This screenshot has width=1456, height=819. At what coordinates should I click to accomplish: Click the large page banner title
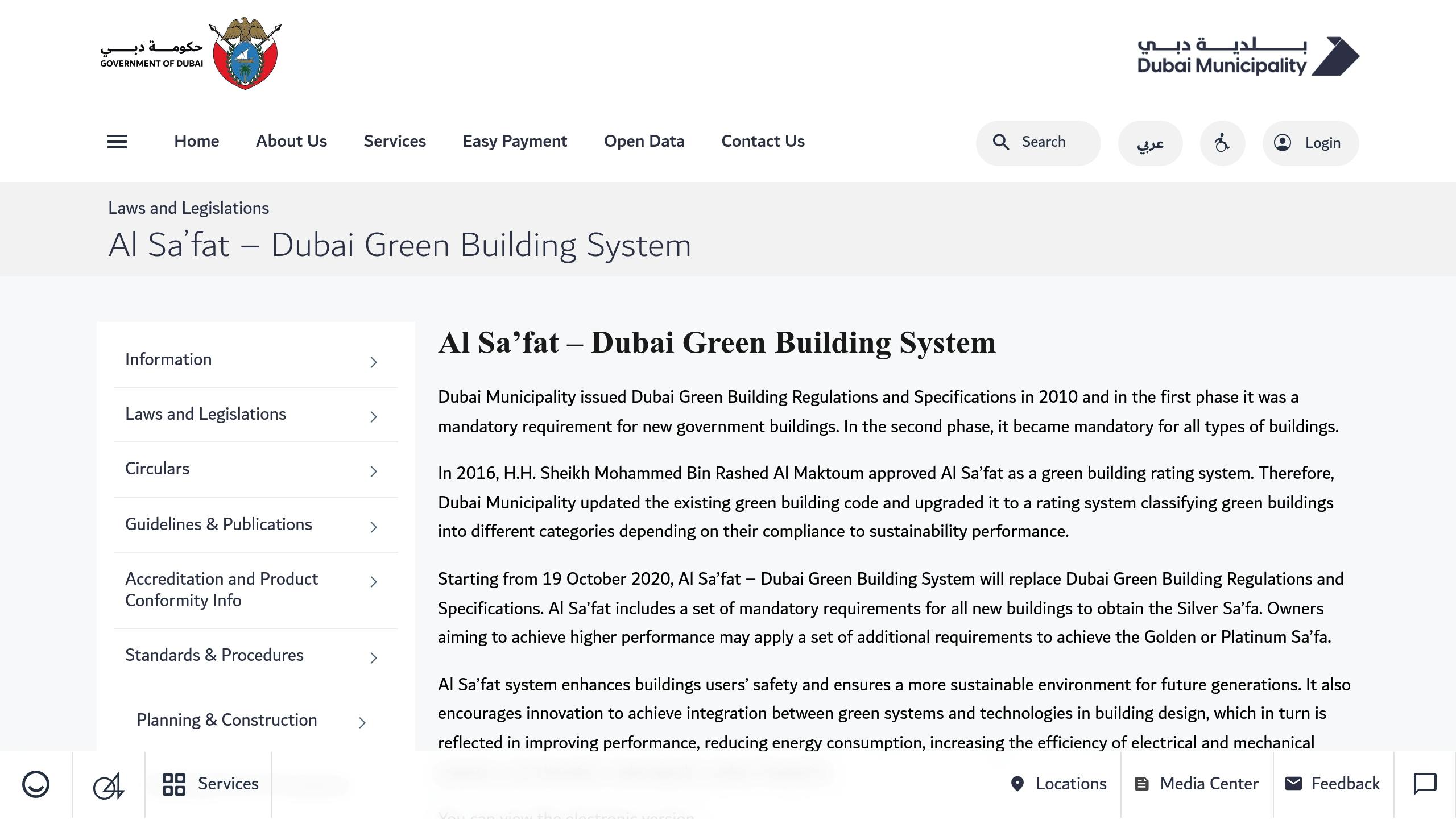coord(400,245)
